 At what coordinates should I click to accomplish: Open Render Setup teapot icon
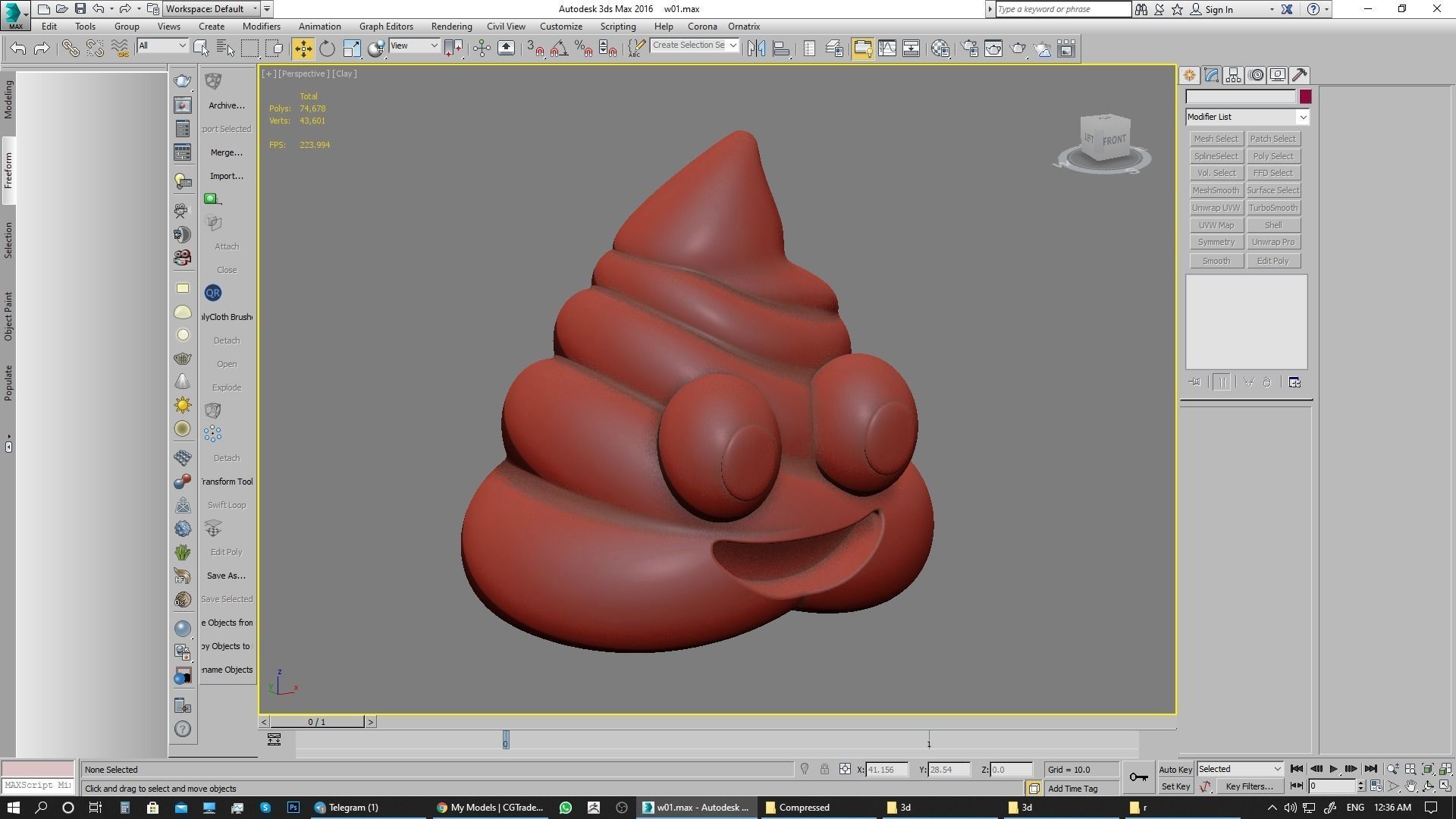click(x=969, y=49)
